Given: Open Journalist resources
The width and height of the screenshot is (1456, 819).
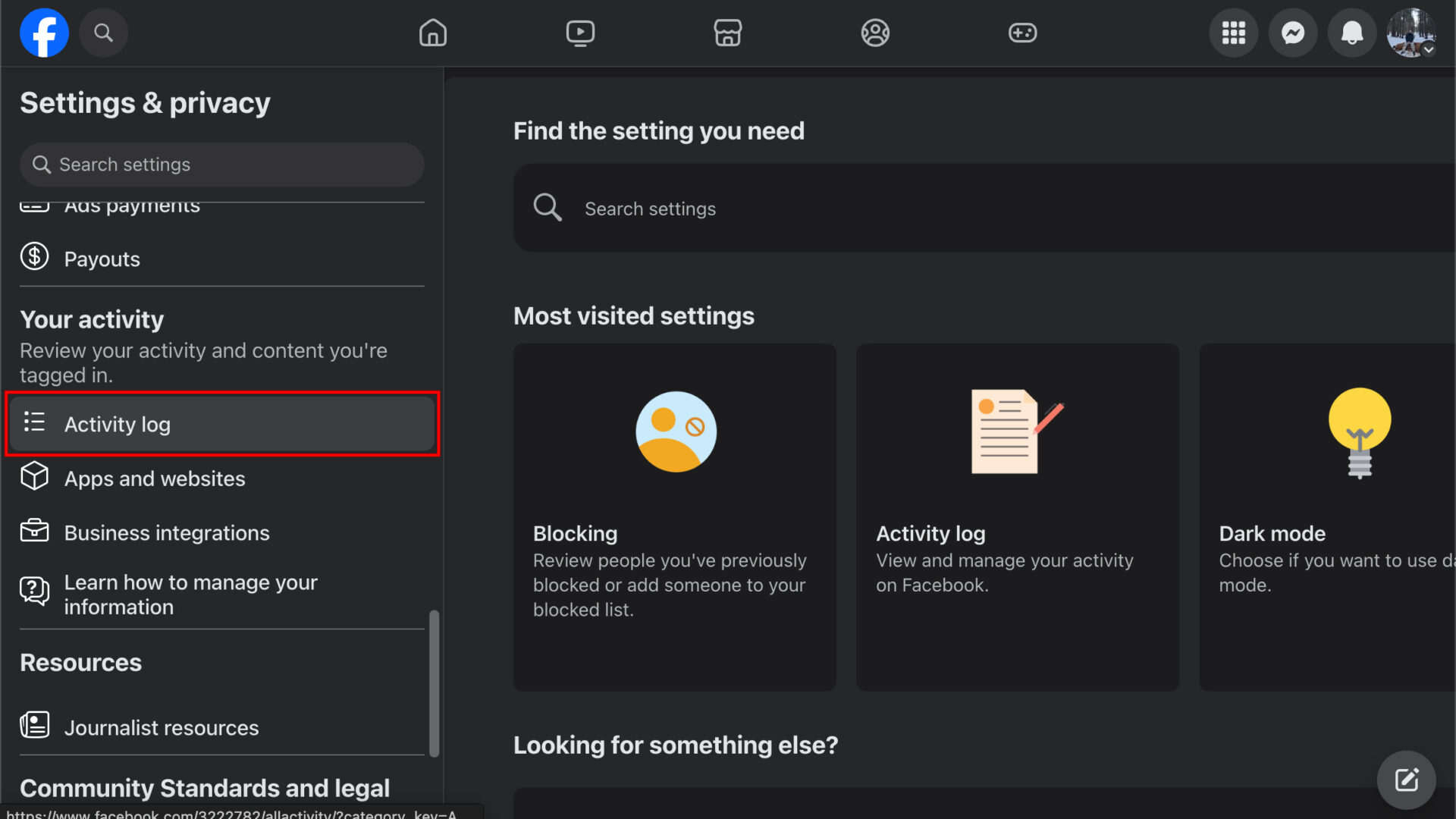Looking at the screenshot, I should coord(161,727).
